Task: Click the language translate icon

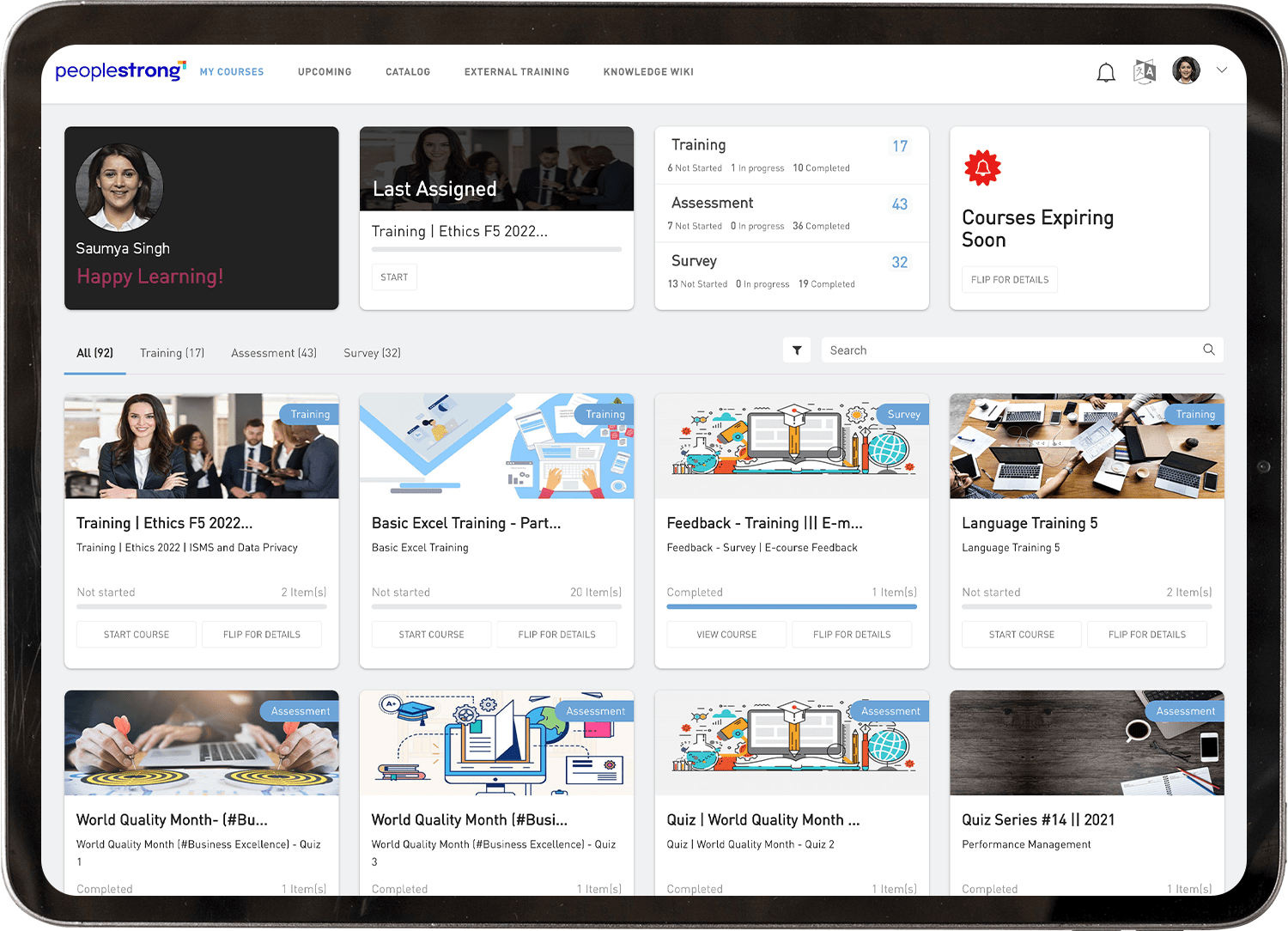Action: (x=1145, y=72)
